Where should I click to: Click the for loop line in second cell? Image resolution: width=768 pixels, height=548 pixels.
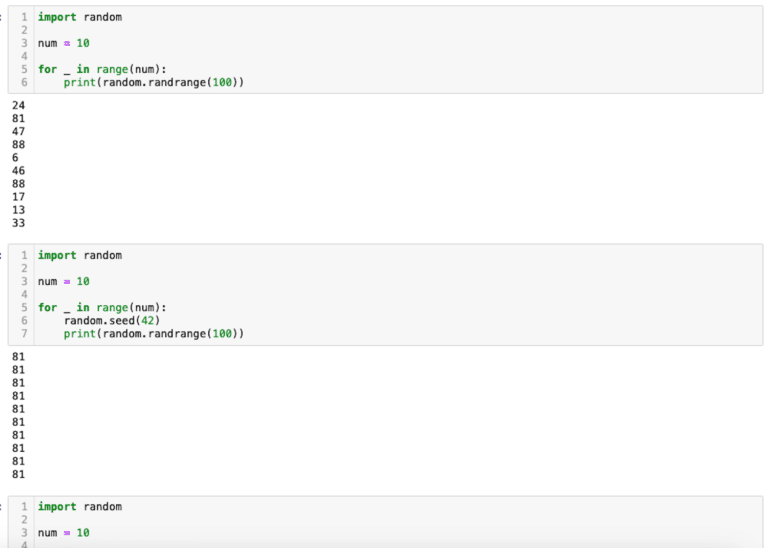point(102,308)
